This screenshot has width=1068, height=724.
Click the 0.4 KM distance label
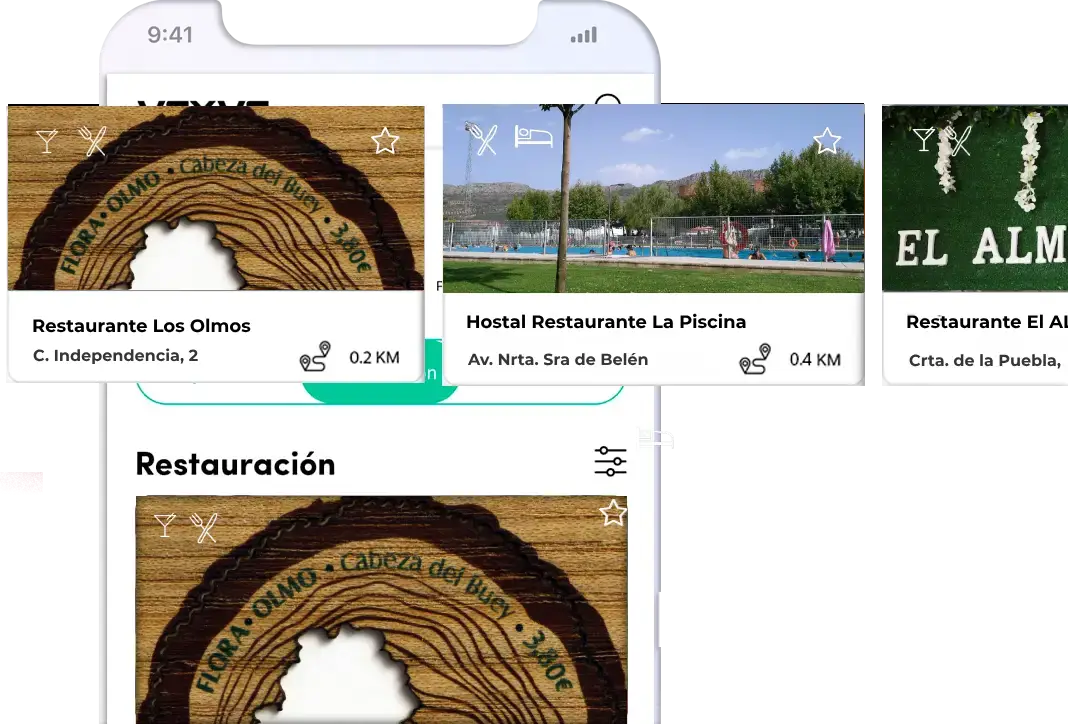(x=815, y=360)
